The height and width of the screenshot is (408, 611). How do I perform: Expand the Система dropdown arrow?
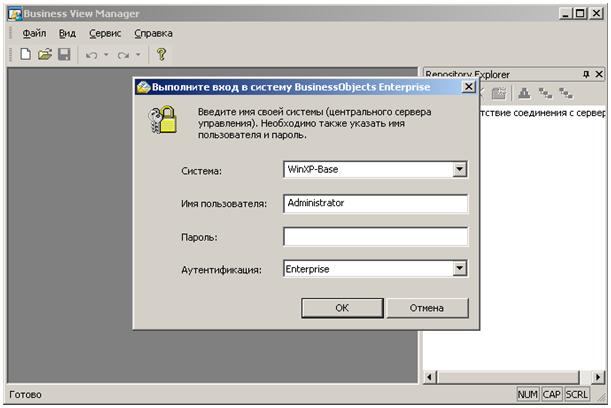[x=459, y=170]
